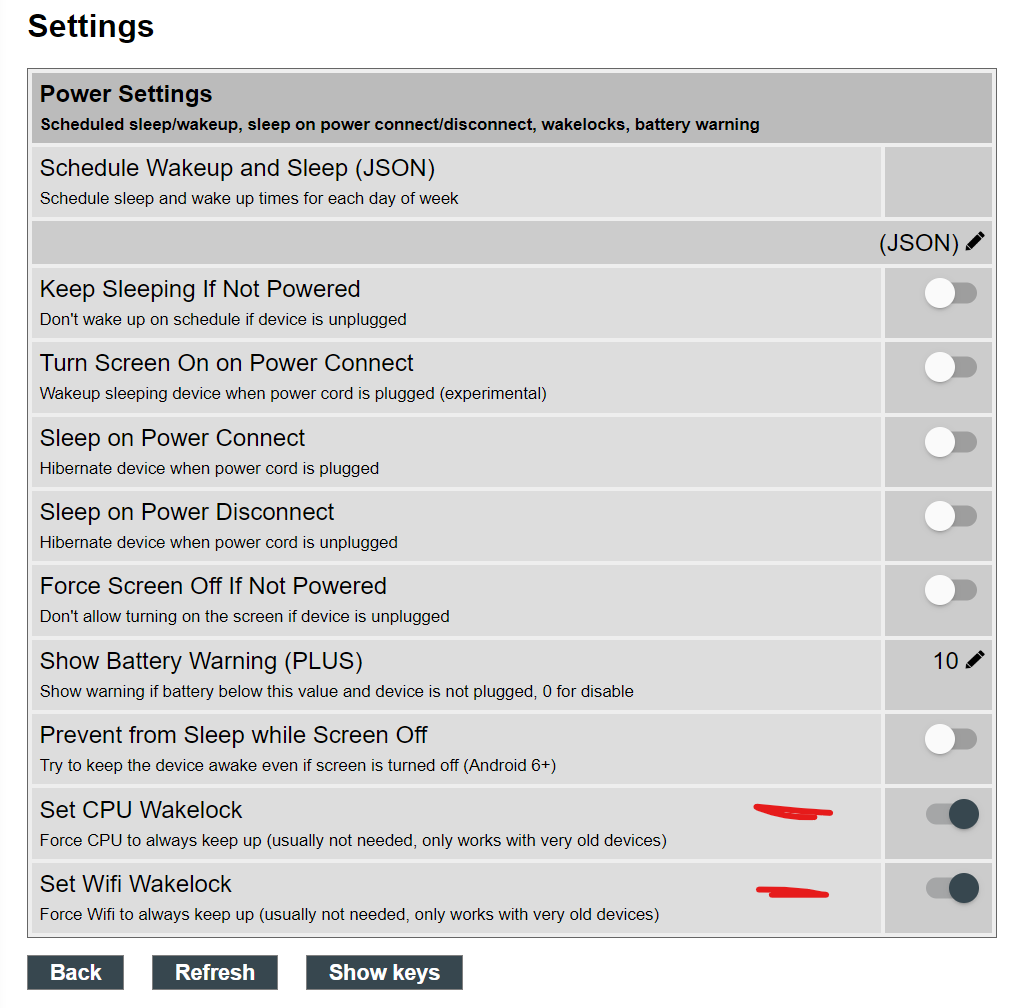Toggle Prevent from Sleep while Screen Off
The height and width of the screenshot is (1008, 1021).
pyautogui.click(x=951, y=740)
